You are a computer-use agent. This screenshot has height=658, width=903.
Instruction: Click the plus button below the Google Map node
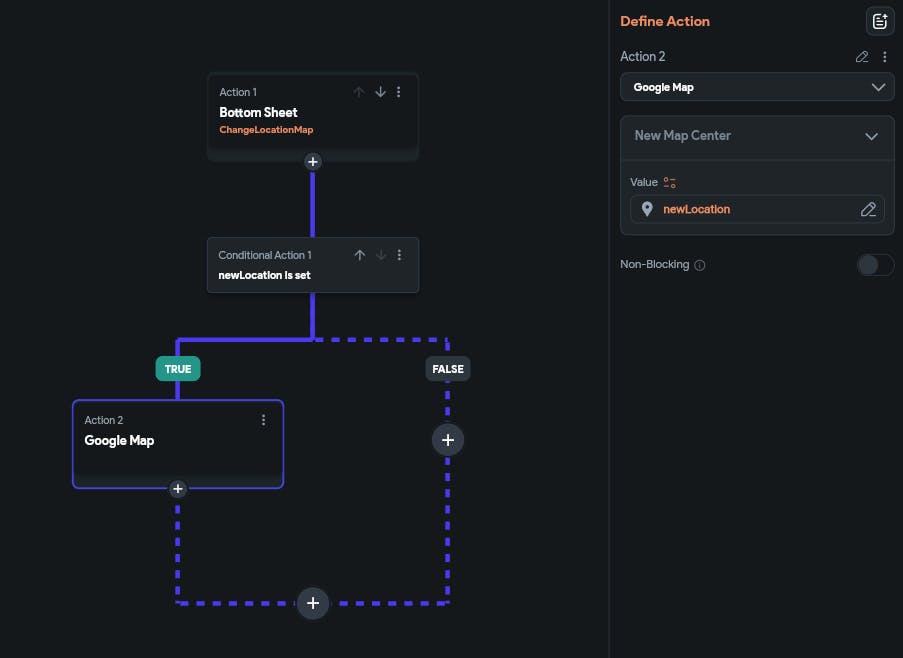click(178, 489)
